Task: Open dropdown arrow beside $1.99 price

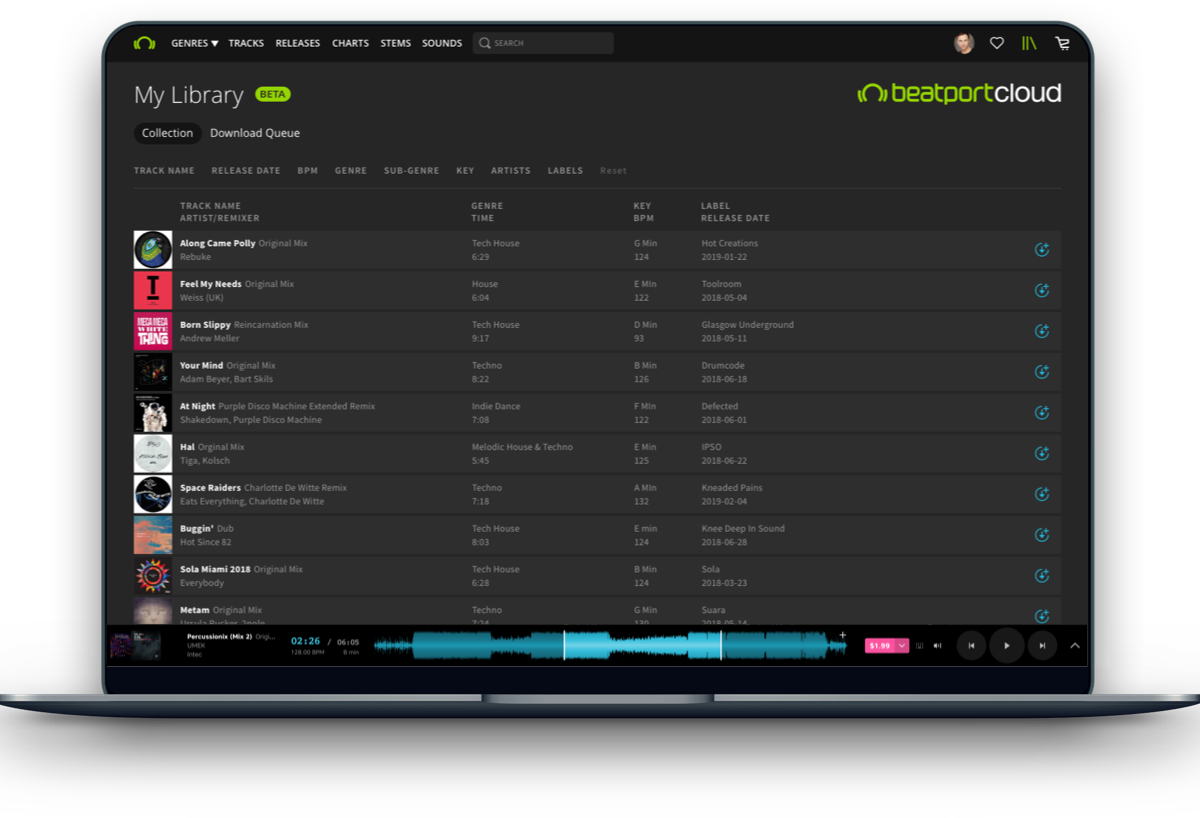Action: [x=902, y=646]
